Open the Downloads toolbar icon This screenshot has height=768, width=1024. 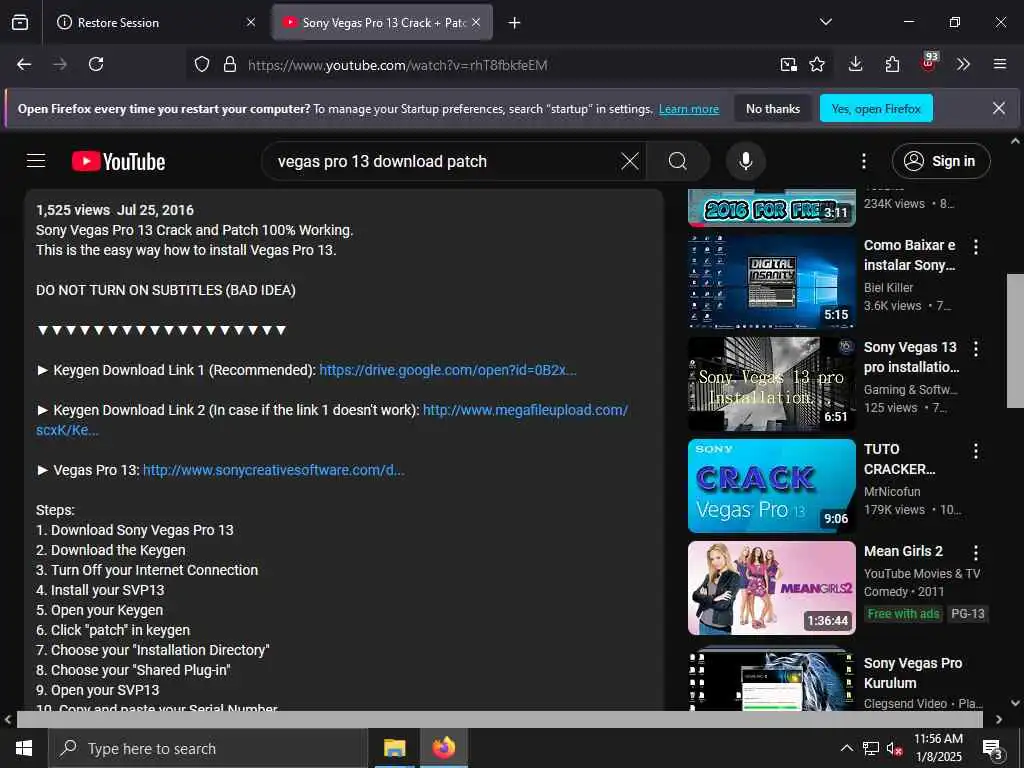[856, 64]
